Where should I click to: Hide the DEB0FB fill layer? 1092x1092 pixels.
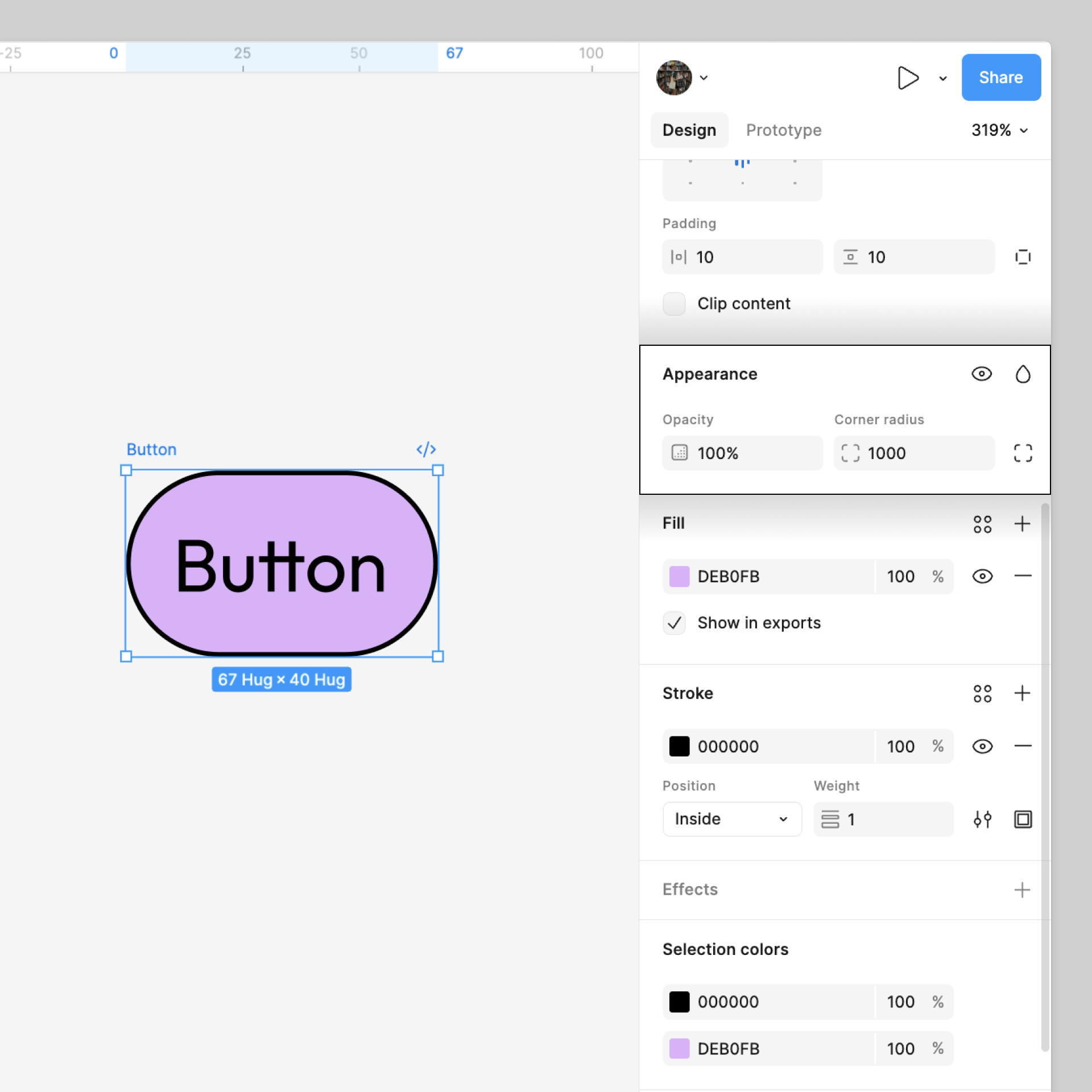982,576
